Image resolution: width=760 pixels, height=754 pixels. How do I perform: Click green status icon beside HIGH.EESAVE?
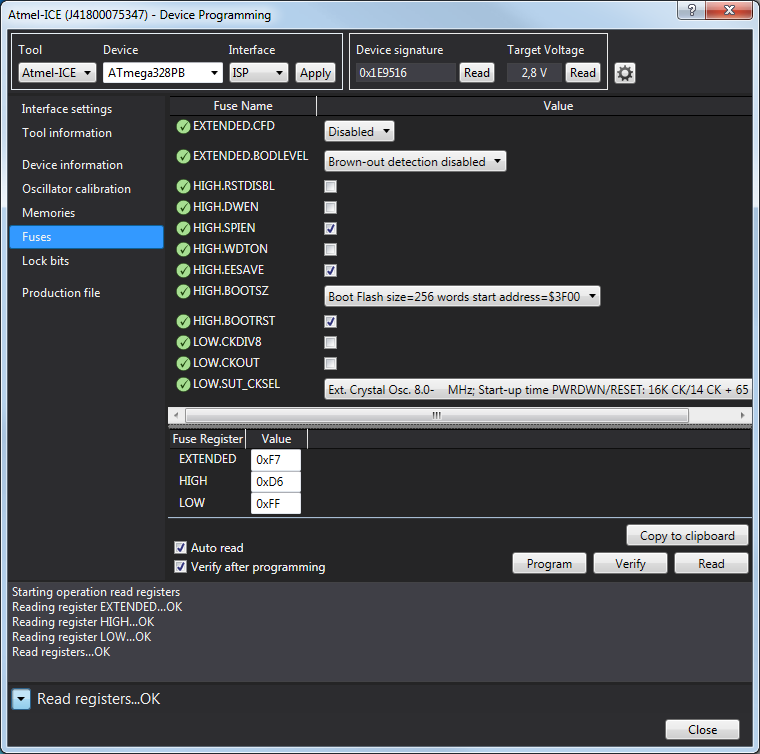[x=183, y=270]
